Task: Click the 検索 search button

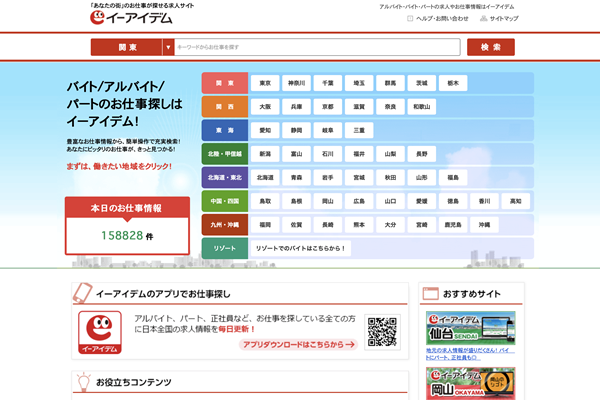Action: point(491,47)
